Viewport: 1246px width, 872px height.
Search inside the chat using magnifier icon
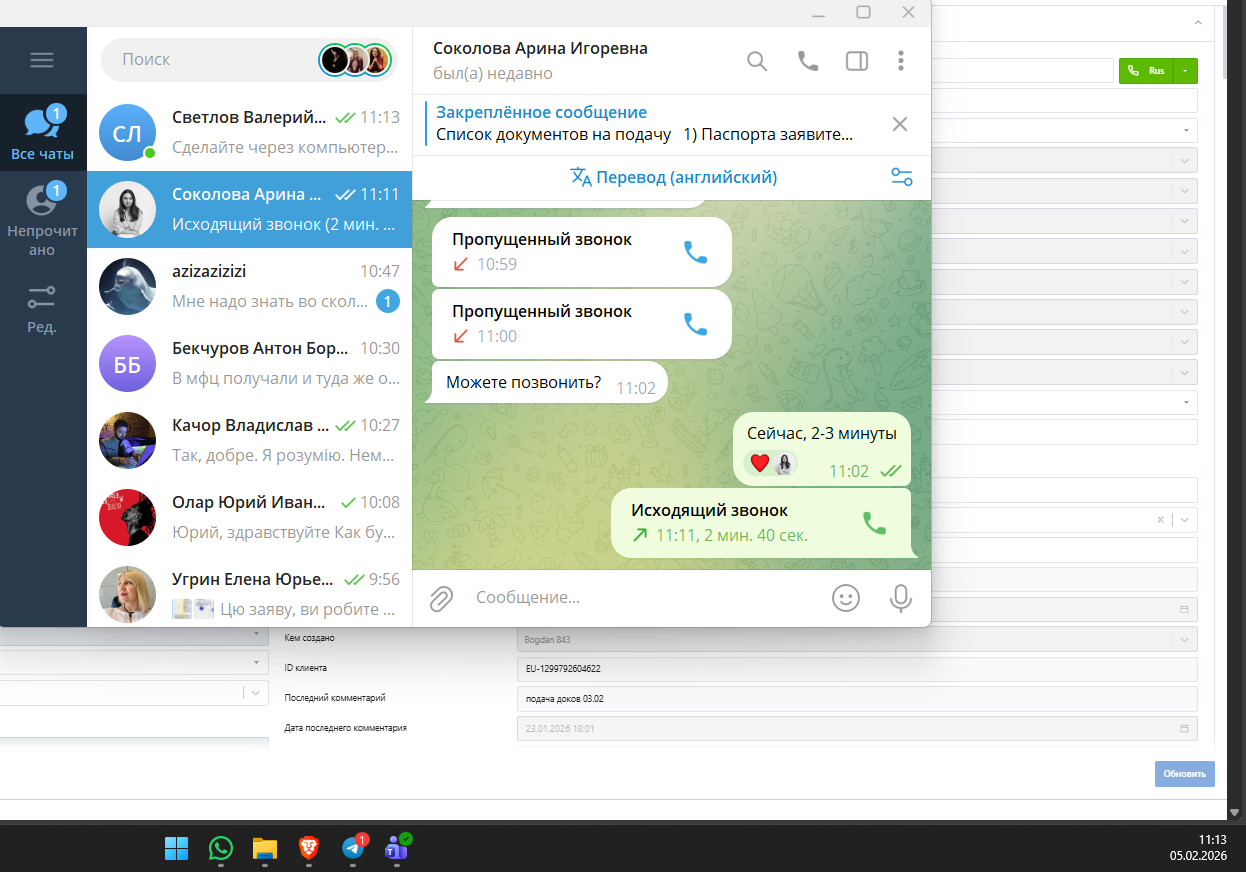[x=757, y=61]
